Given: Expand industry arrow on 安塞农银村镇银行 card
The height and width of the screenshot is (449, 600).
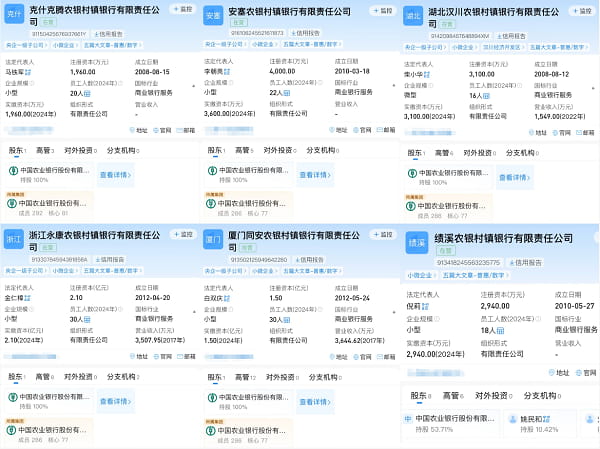Looking at the screenshot, I should (394, 86).
